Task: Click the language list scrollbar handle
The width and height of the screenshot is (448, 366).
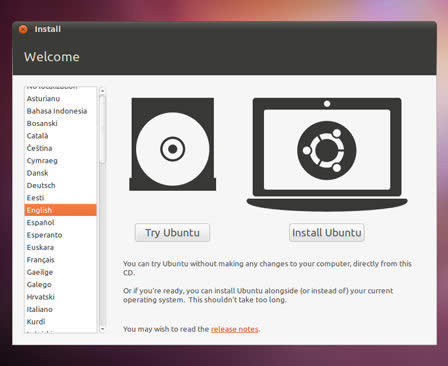Action: [102, 129]
